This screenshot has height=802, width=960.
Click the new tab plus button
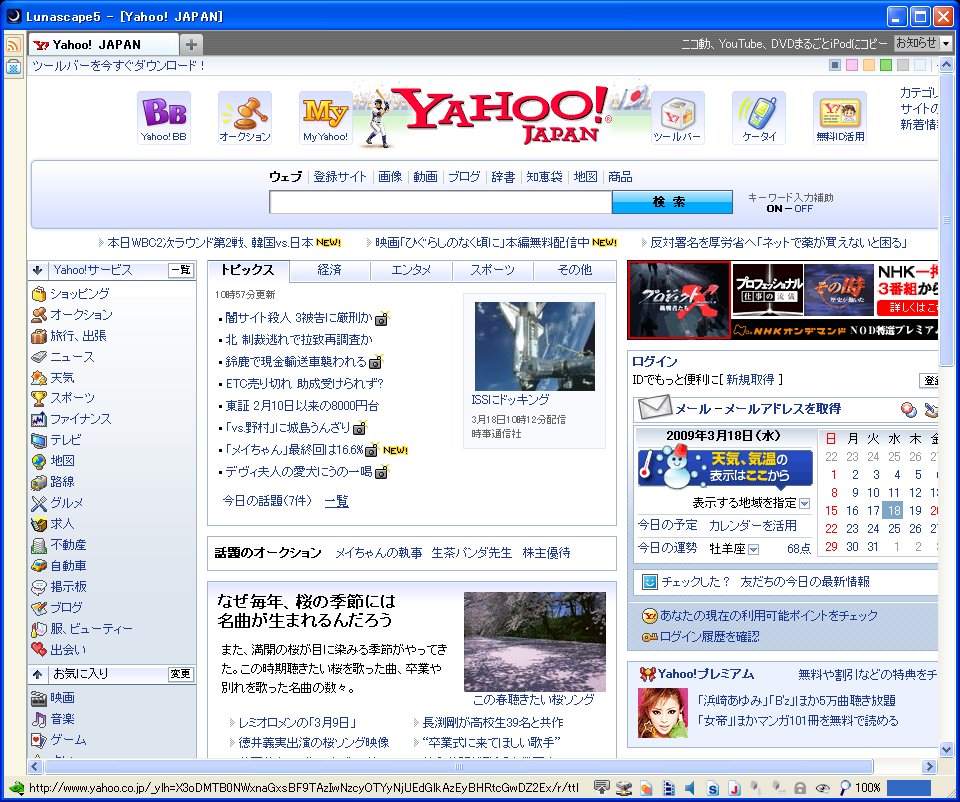point(191,45)
